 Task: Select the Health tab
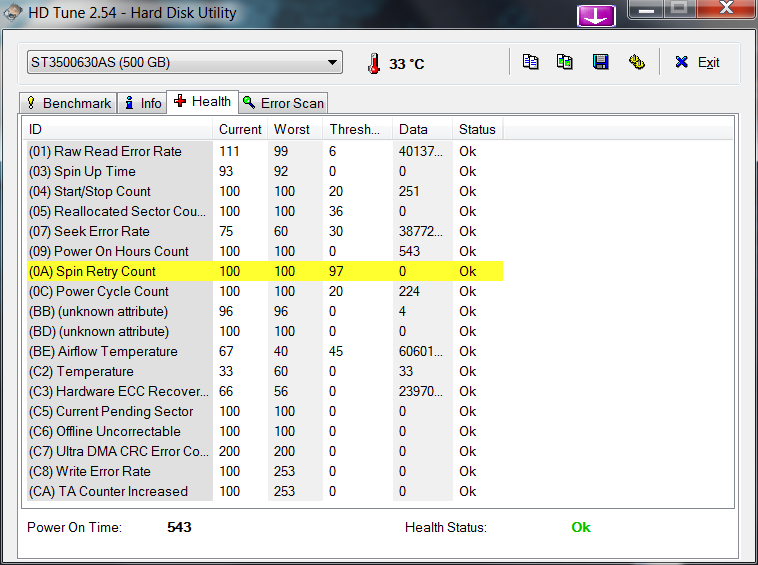(x=203, y=101)
